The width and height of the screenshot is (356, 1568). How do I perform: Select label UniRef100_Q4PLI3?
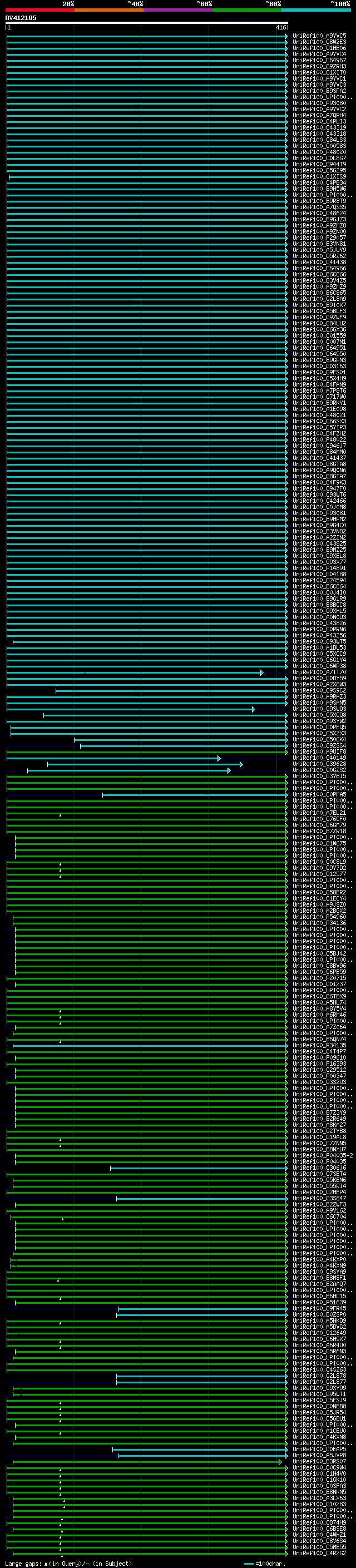[319, 121]
